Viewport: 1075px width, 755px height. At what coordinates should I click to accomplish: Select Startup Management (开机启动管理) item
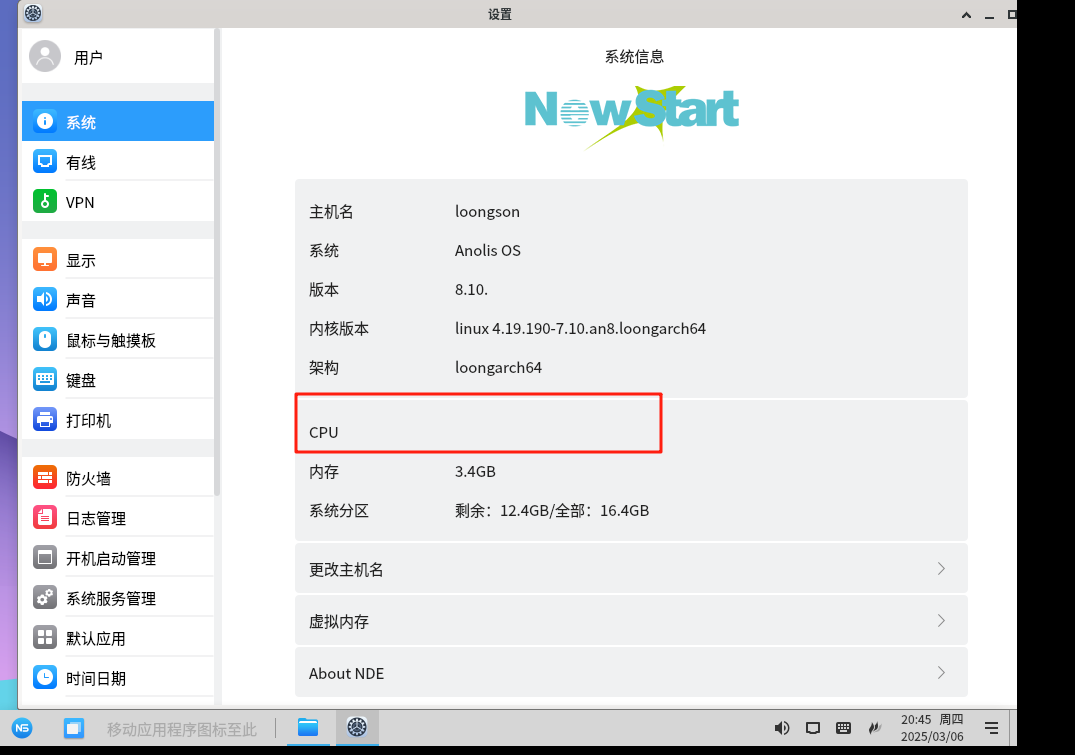(110, 558)
